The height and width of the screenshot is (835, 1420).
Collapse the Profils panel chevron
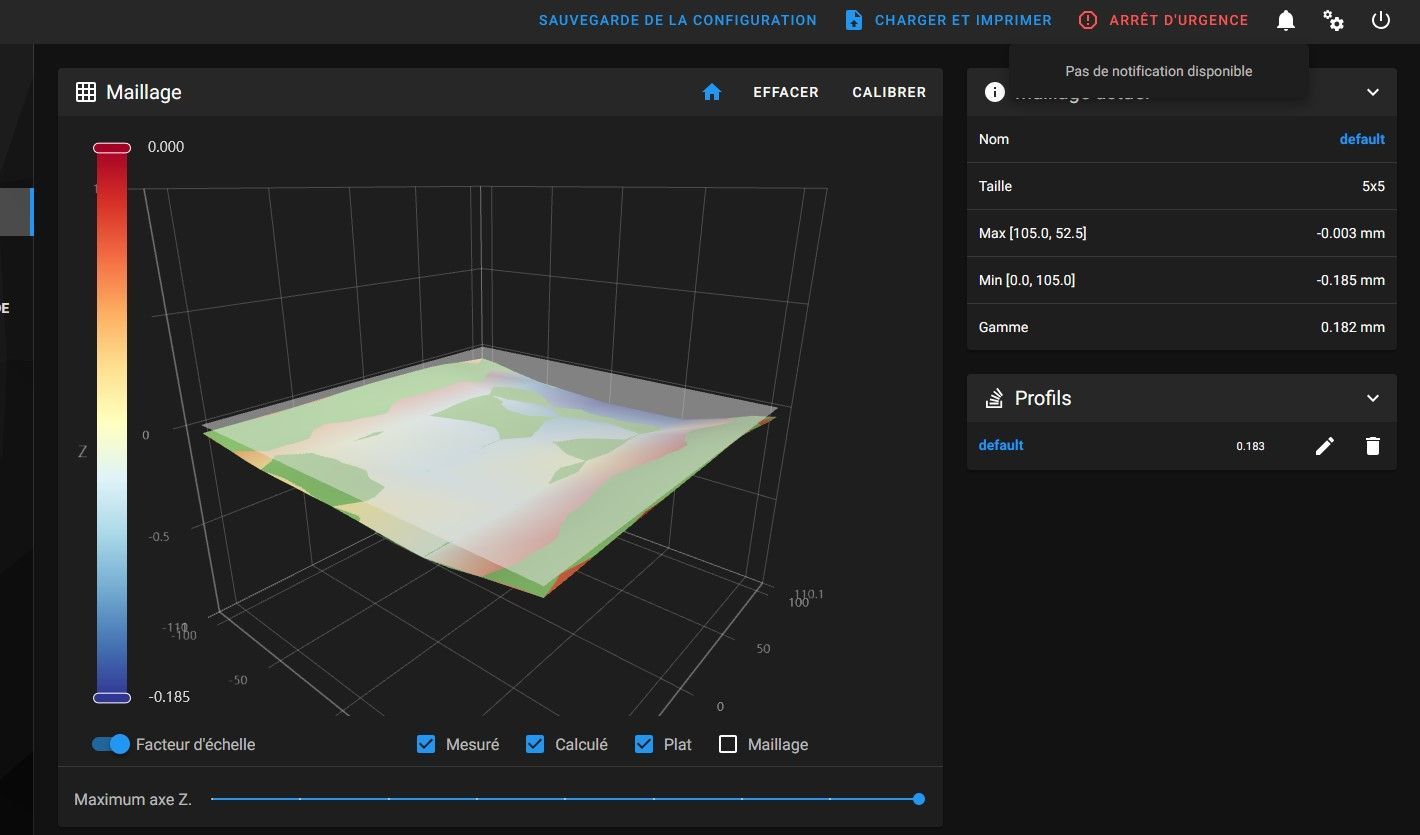1373,398
